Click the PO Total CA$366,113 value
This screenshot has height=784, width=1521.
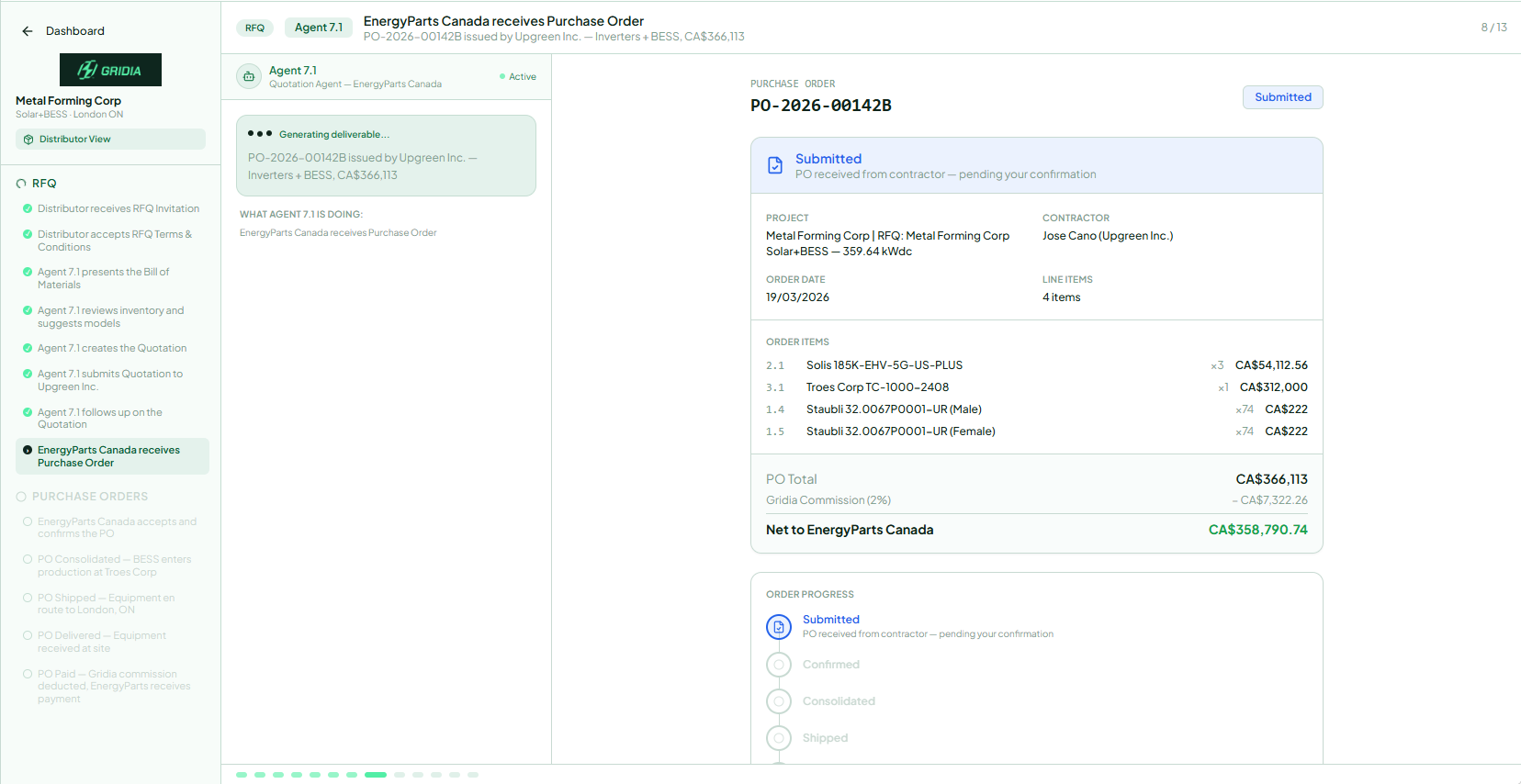pyautogui.click(x=1271, y=479)
